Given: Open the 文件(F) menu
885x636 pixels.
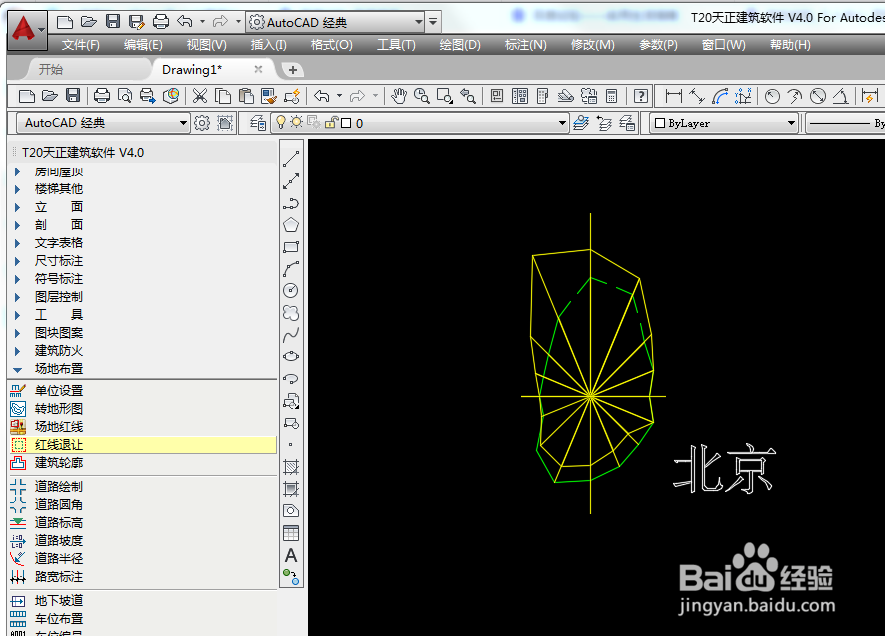Looking at the screenshot, I should (x=80, y=45).
